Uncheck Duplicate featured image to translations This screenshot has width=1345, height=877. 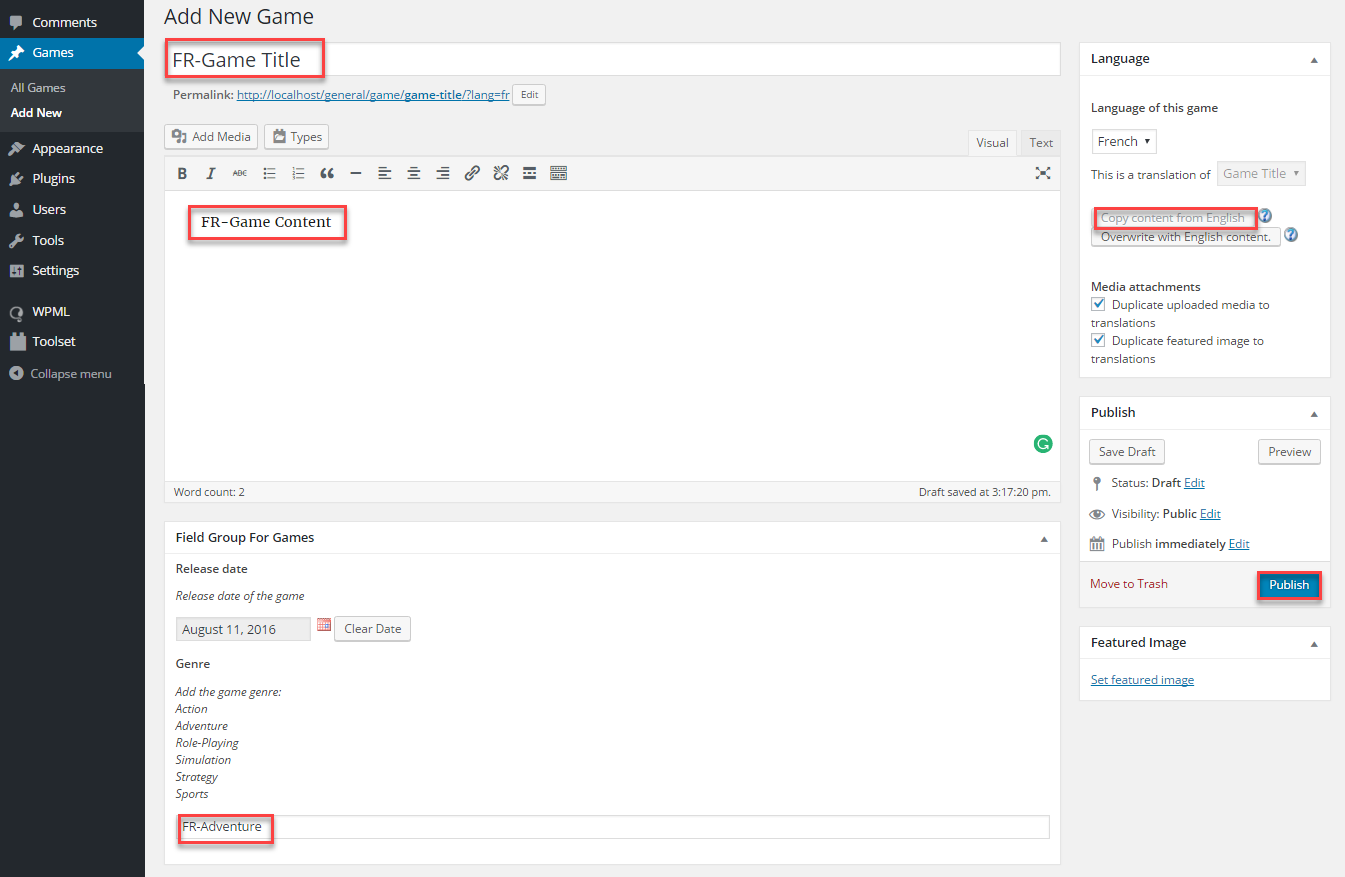pyautogui.click(x=1098, y=340)
